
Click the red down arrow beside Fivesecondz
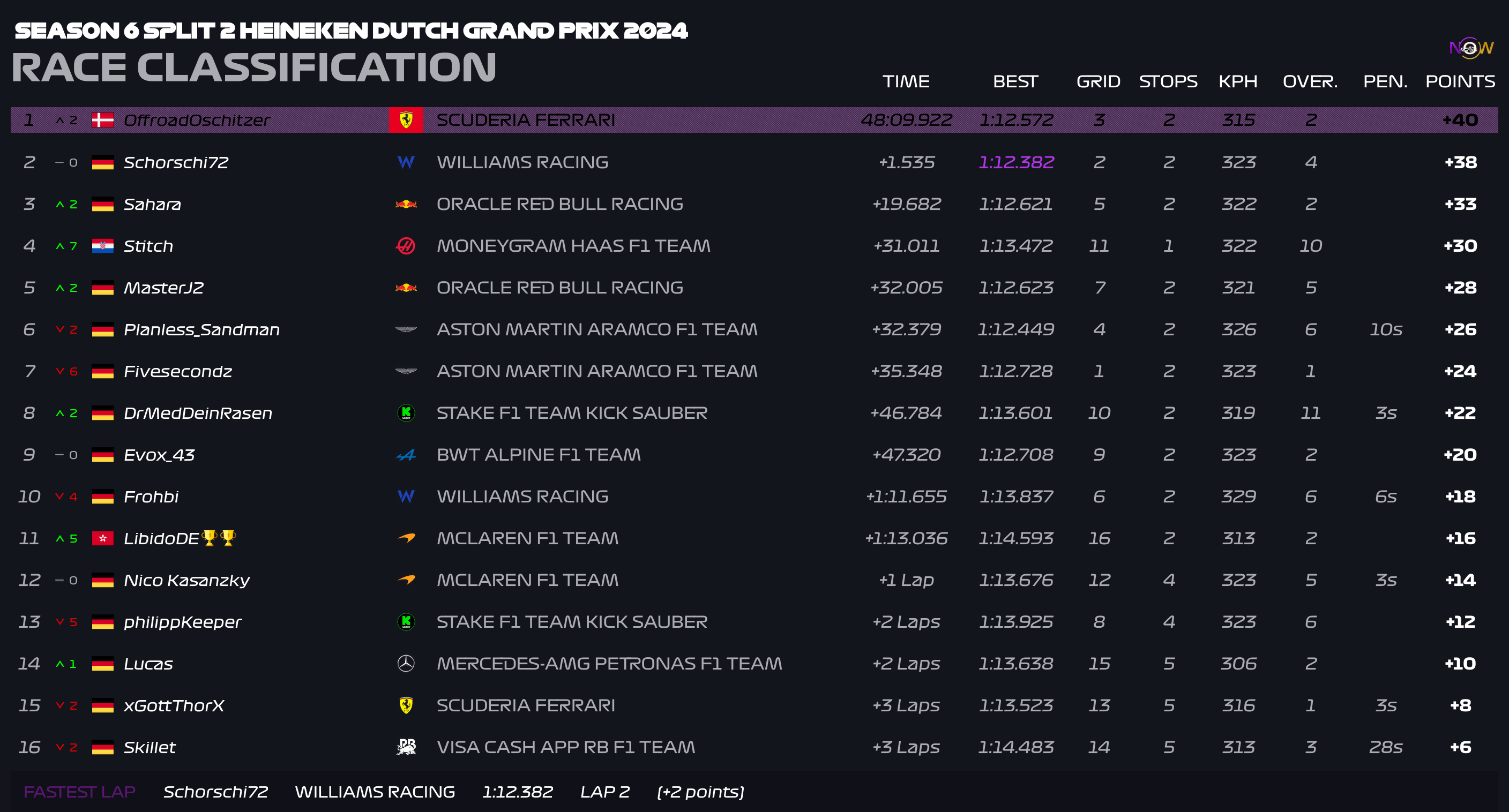tap(60, 371)
